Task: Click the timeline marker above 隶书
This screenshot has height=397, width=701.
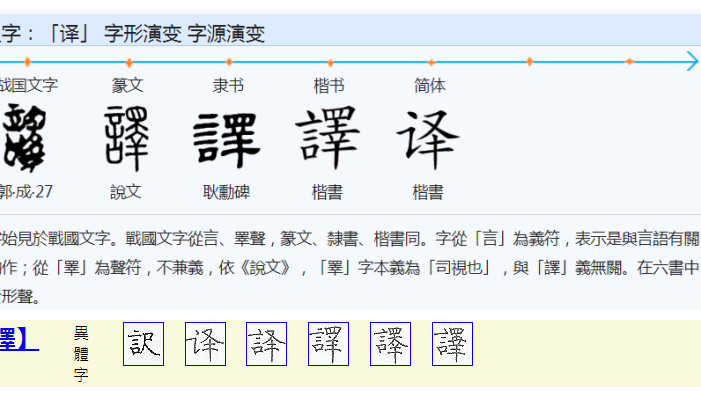Action: pyautogui.click(x=229, y=62)
